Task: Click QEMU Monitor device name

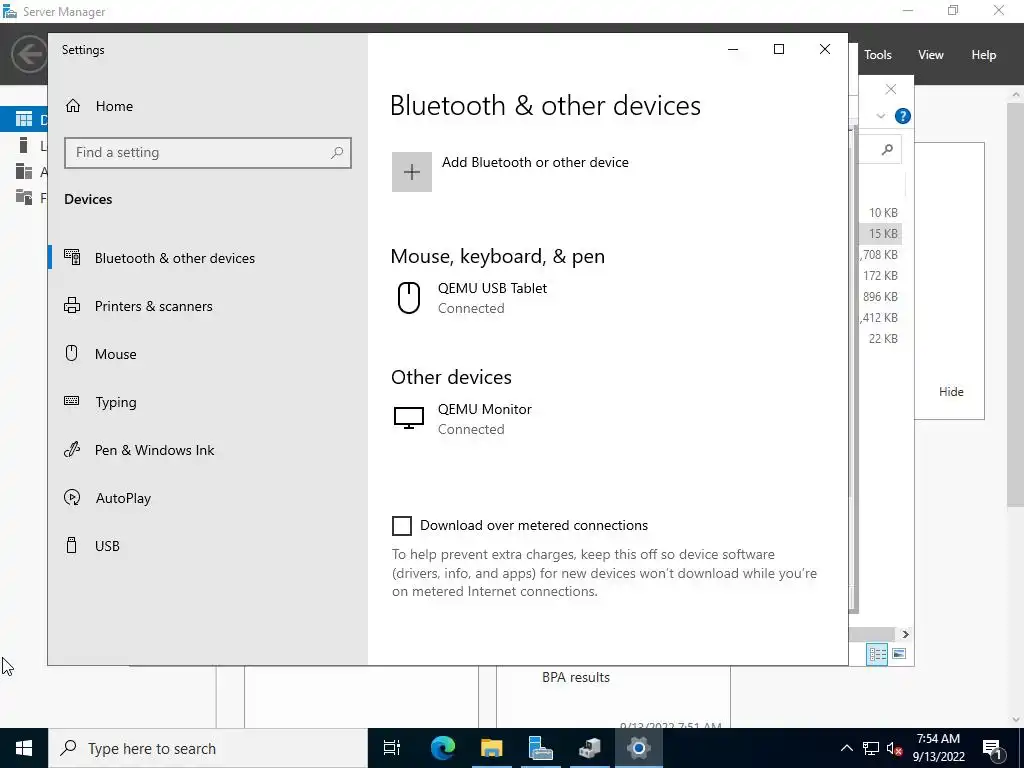Action: coord(485,409)
